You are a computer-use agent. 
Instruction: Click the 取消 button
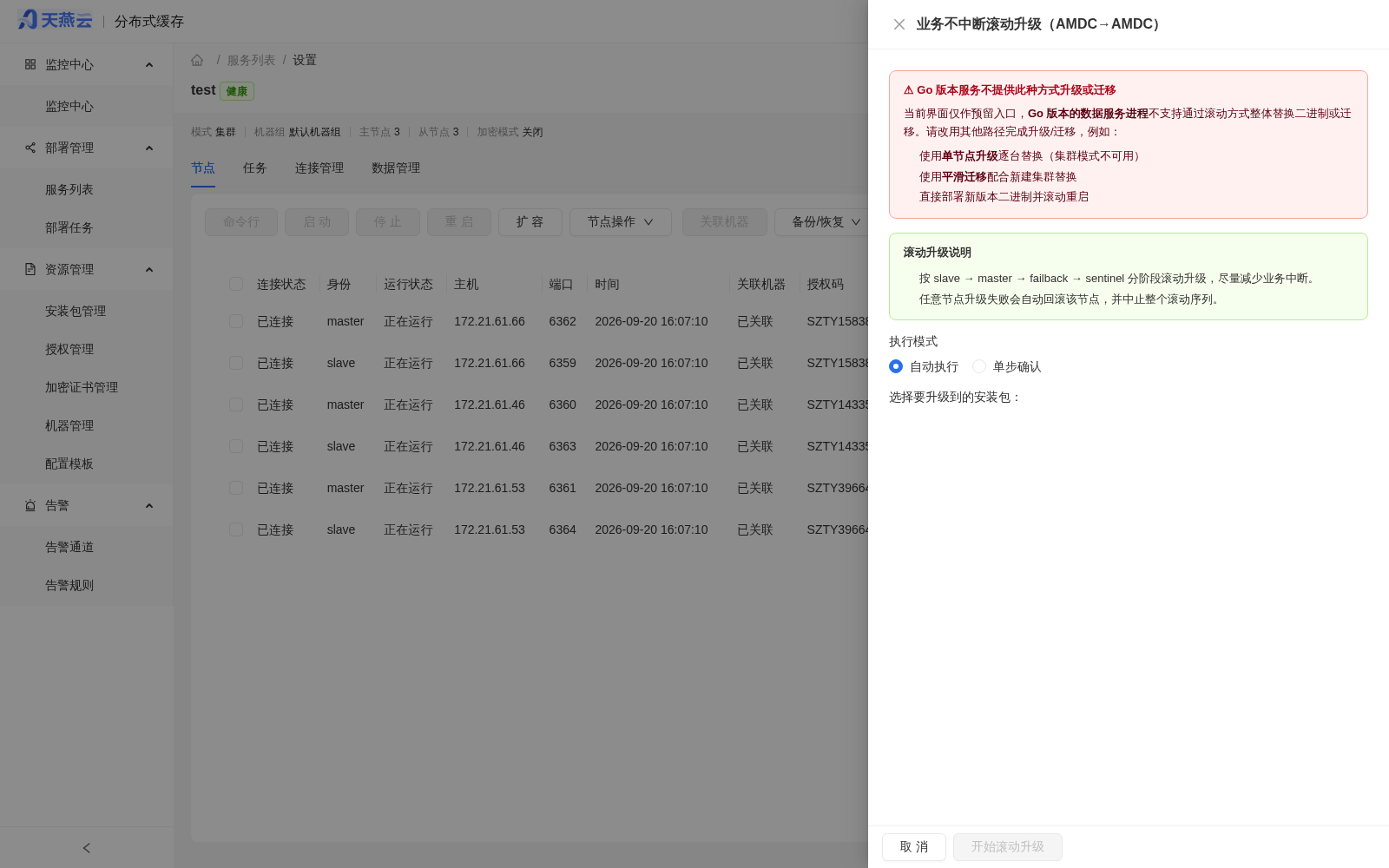coord(914,847)
